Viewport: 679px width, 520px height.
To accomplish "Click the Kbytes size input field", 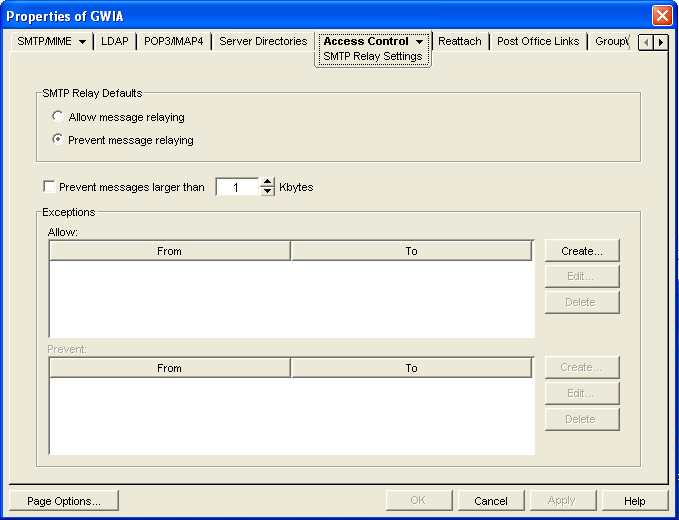I will click(x=237, y=187).
